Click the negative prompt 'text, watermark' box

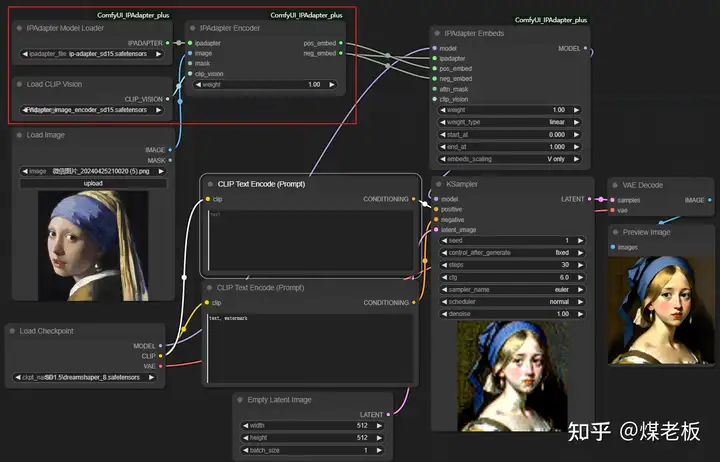309,348
